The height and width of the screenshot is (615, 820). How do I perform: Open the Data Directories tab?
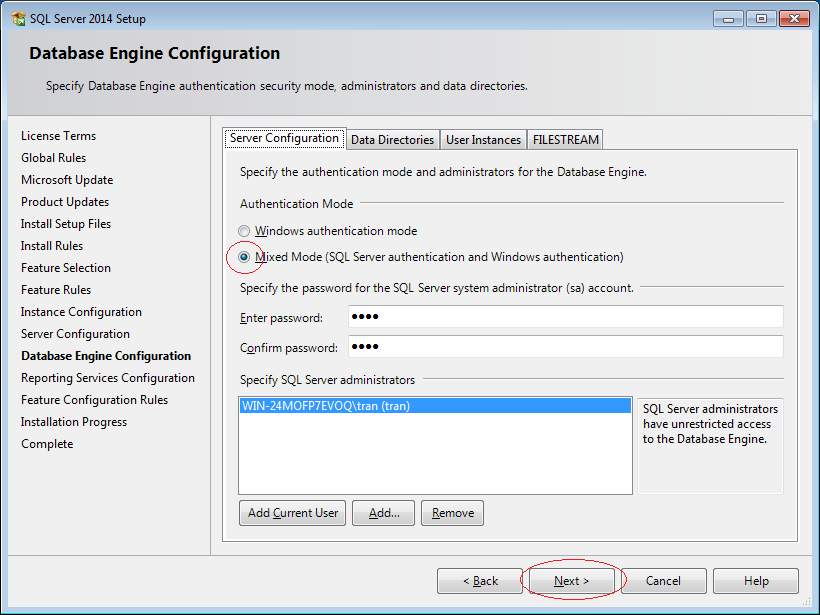(392, 140)
